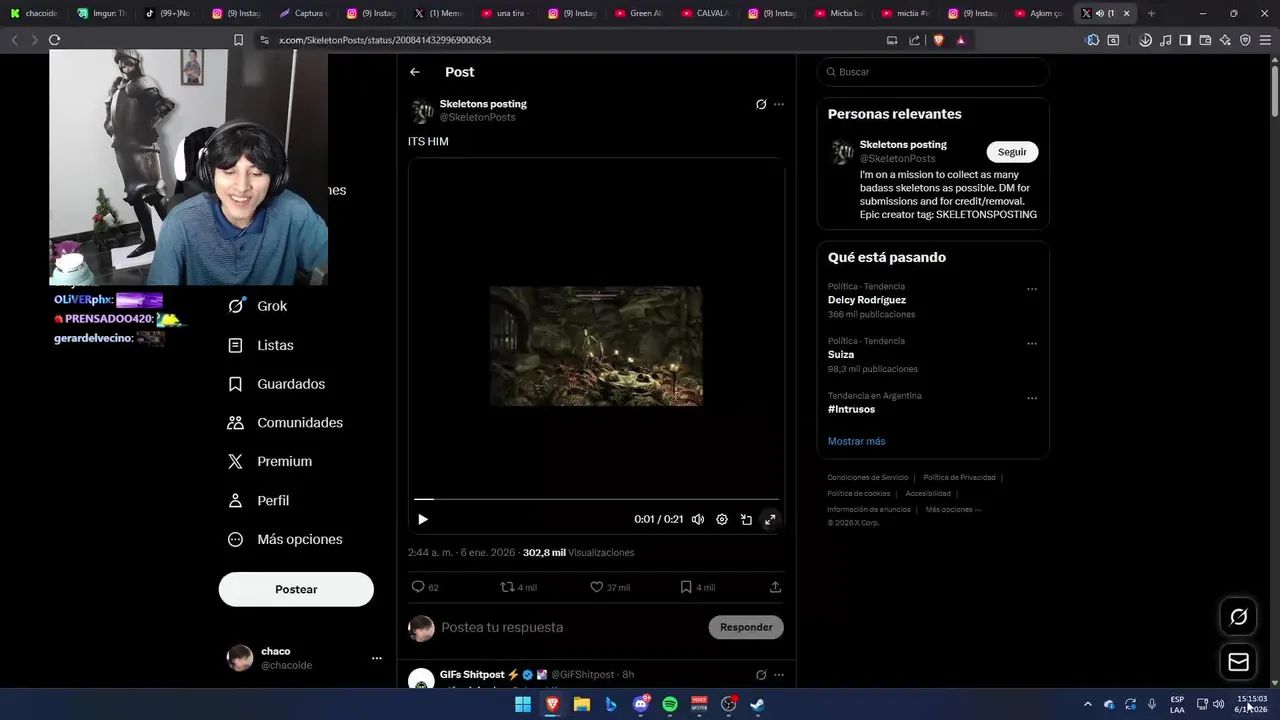Click the Postea tu respuesta field
The image size is (1280, 720).
[570, 627]
